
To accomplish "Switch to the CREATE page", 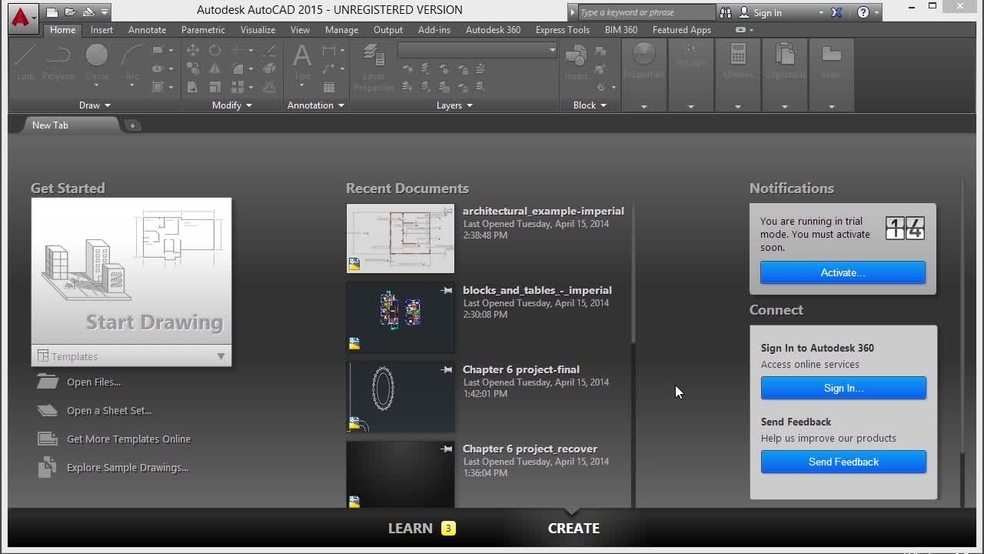I will [x=574, y=528].
